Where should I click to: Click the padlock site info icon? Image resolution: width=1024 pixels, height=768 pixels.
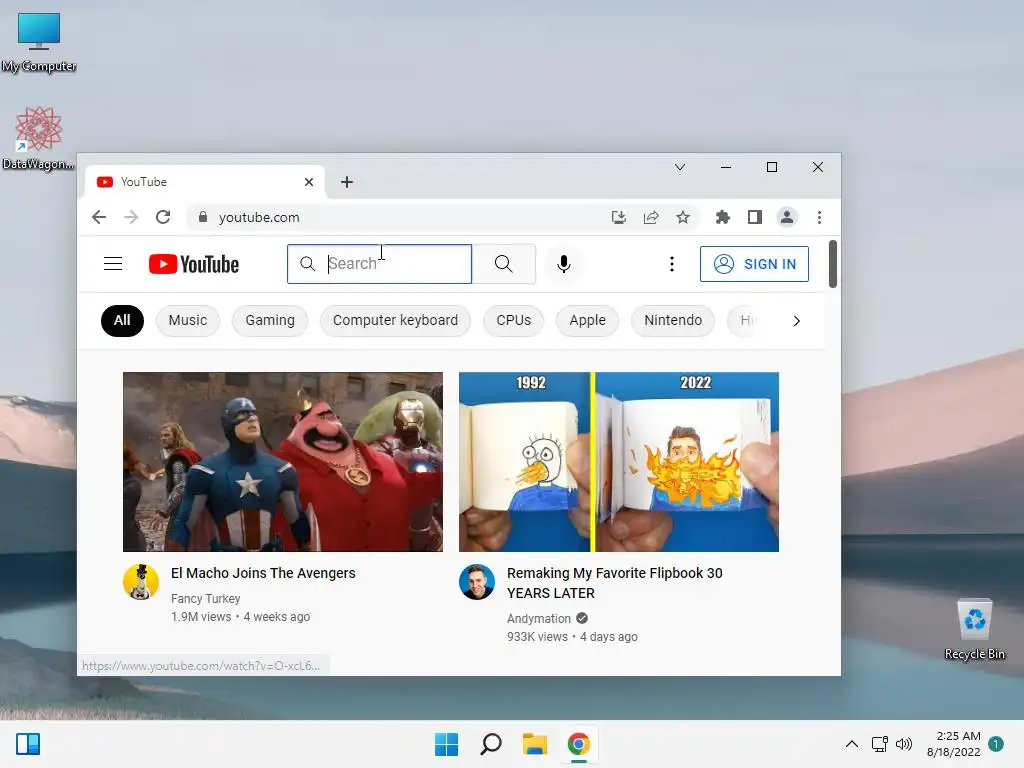pyautogui.click(x=202, y=217)
